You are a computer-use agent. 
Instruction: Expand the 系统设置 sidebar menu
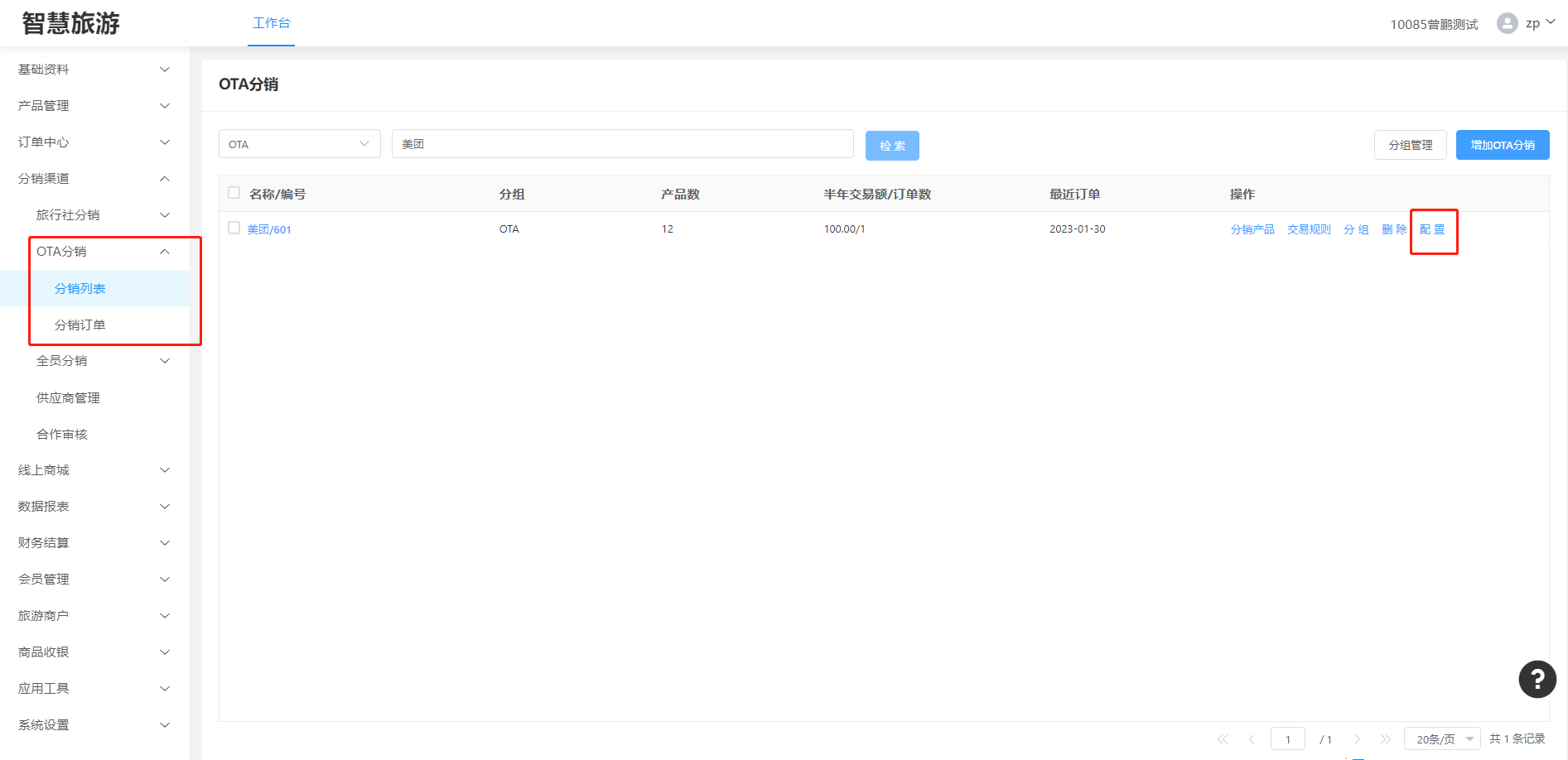tap(94, 725)
